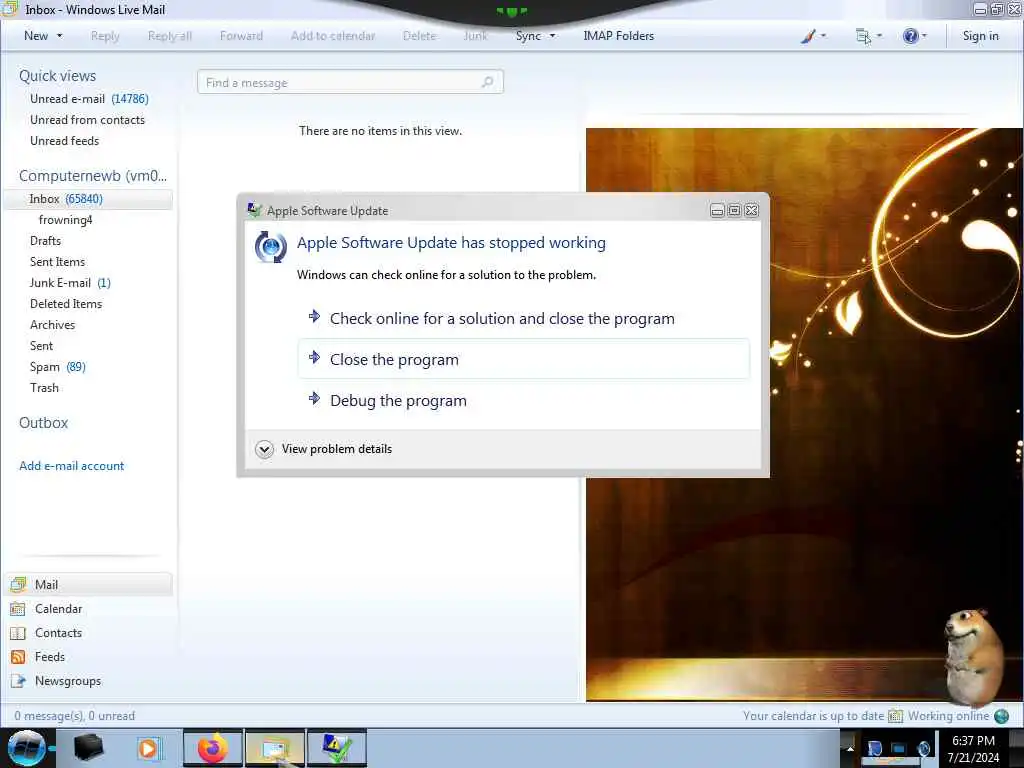
Task: Open the black box taskbar icon
Action: click(x=88, y=748)
